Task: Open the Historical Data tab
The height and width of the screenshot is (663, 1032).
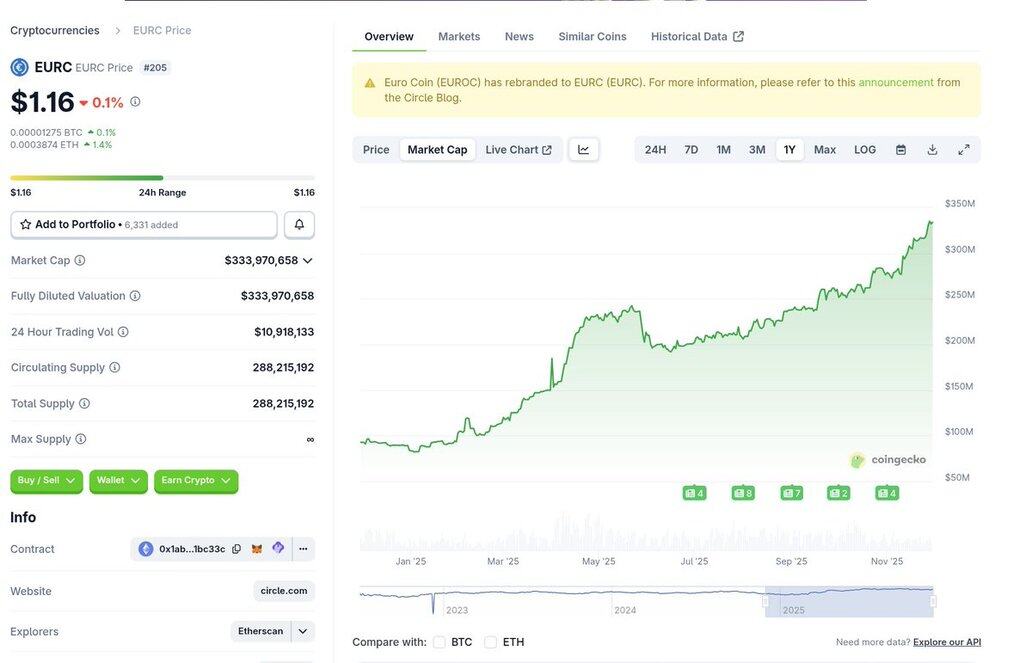Action: (x=697, y=37)
